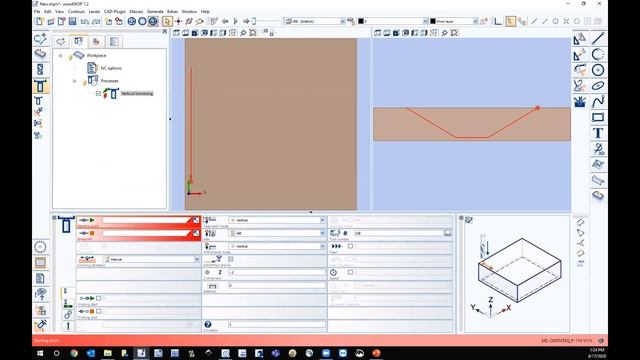Screen dimensions: 640x360
Task: Click into the Tool number input field
Action: pos(398,233)
